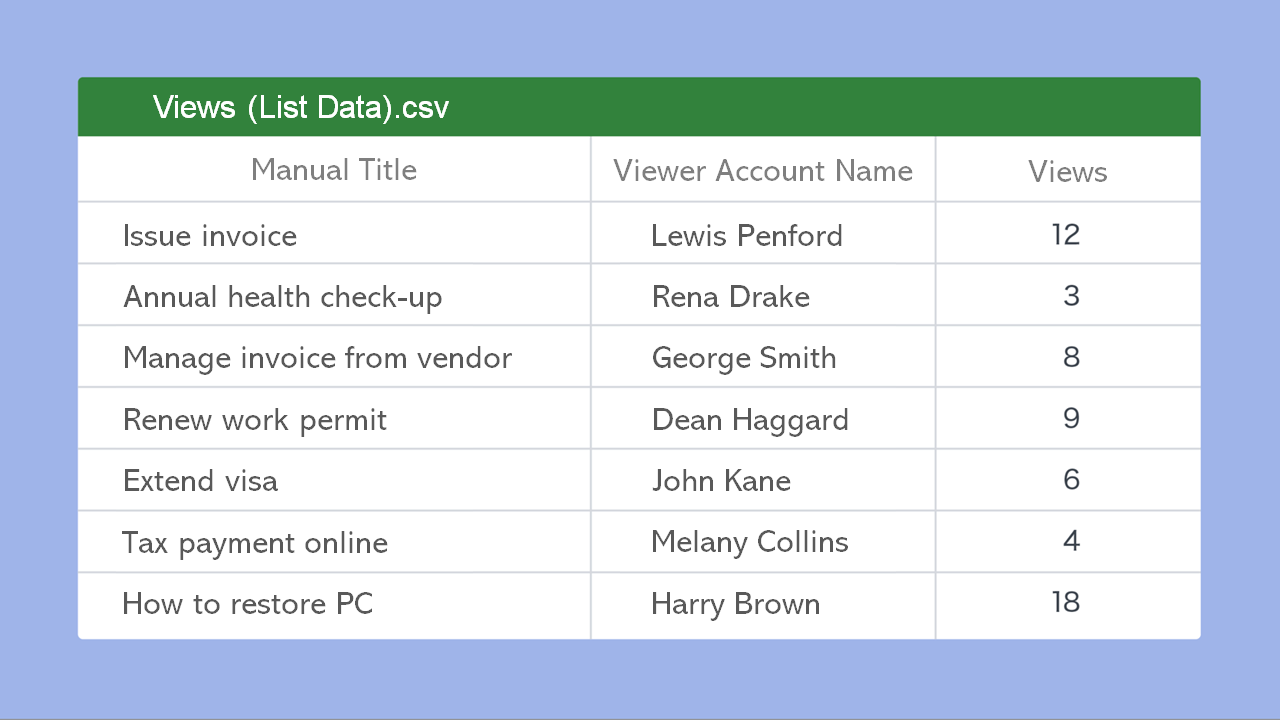
Task: Select the Extend visa cell
Action: [200, 481]
